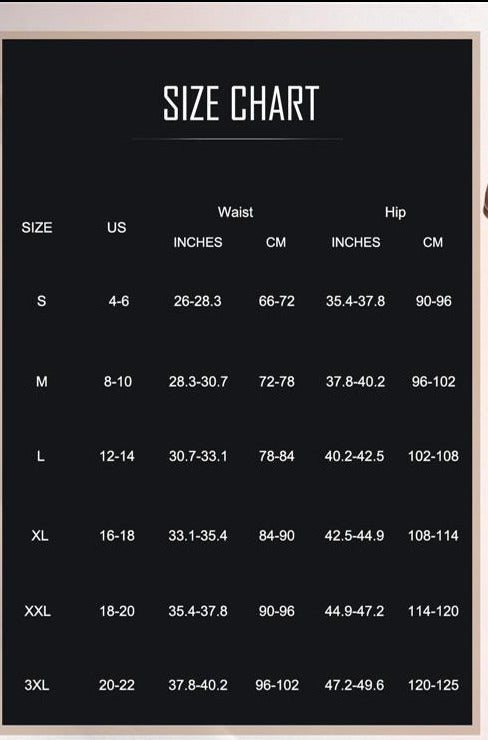The height and width of the screenshot is (740, 488).
Task: Click the XL size row label
Action: [40, 536]
